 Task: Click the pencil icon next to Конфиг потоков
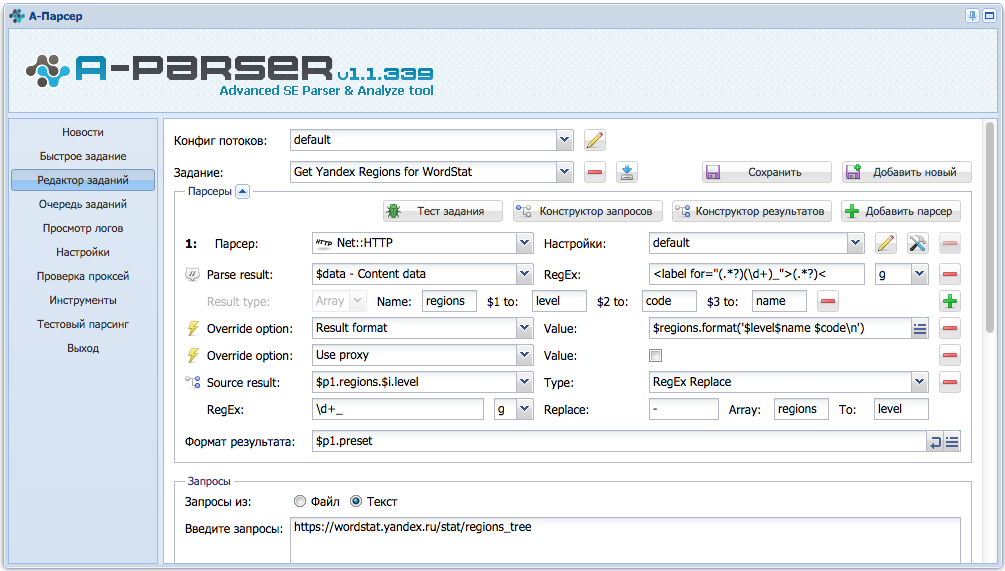tap(595, 140)
